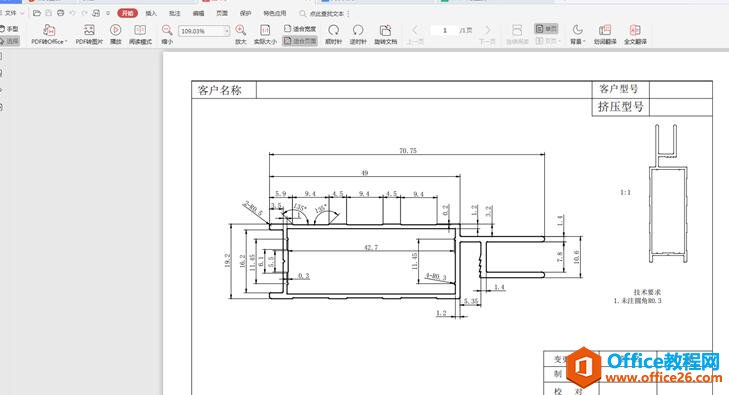Toggle the 适合宽度 fit width option

(x=300, y=29)
